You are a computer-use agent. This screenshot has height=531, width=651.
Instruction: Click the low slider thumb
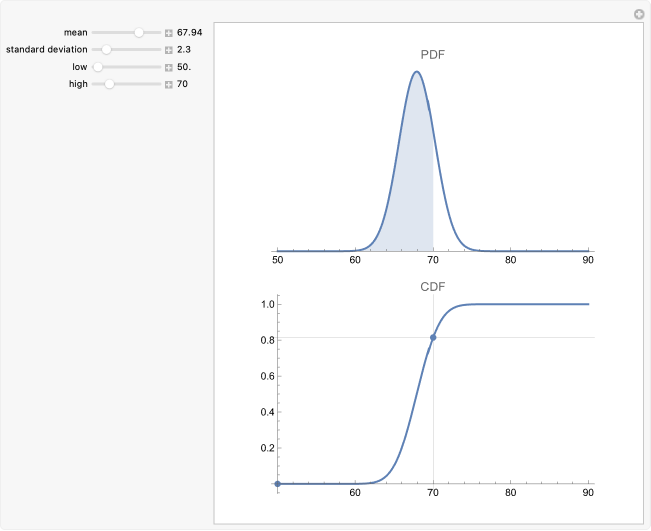(98, 67)
